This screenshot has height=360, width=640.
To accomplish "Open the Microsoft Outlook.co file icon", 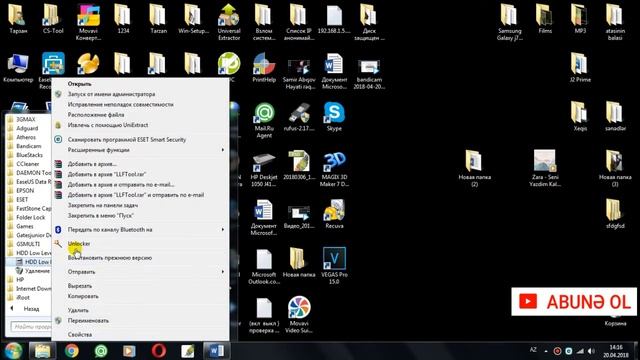I will [x=264, y=266].
